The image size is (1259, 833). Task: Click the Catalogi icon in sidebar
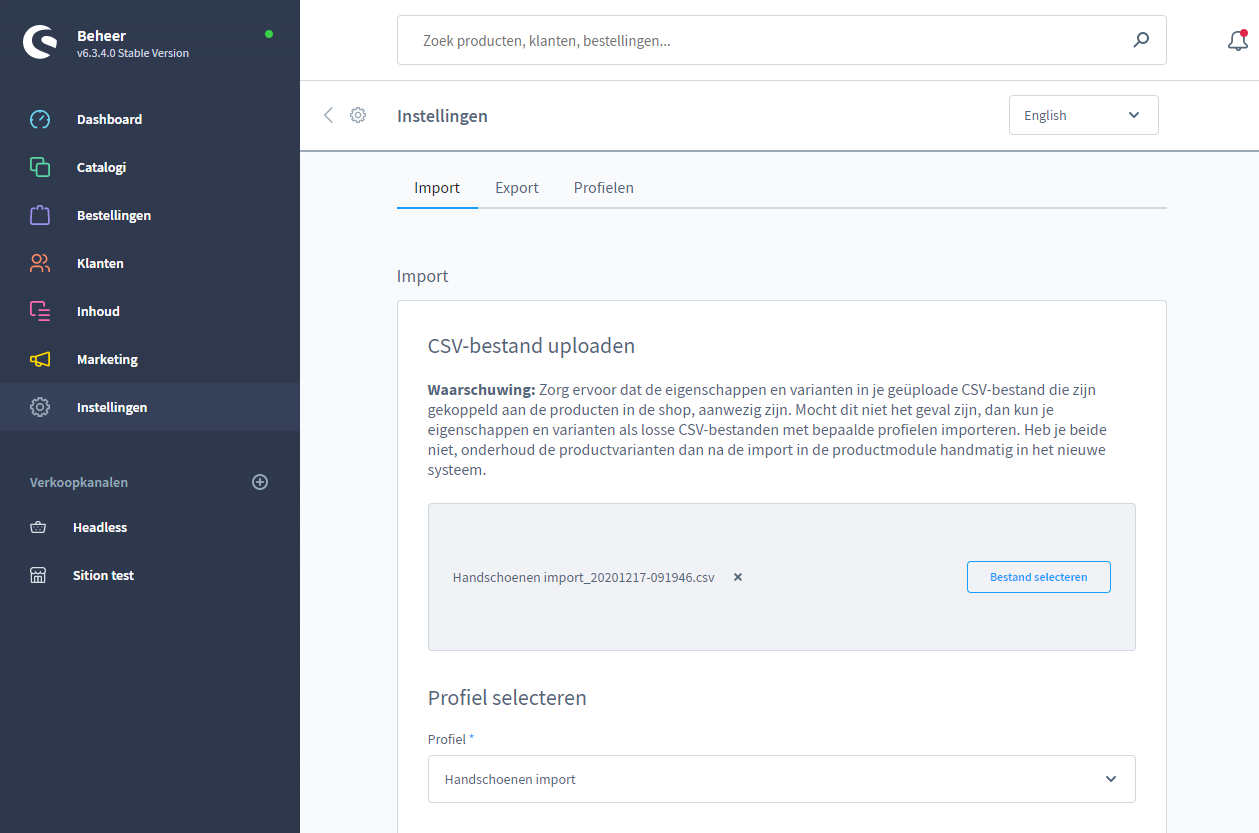(40, 167)
